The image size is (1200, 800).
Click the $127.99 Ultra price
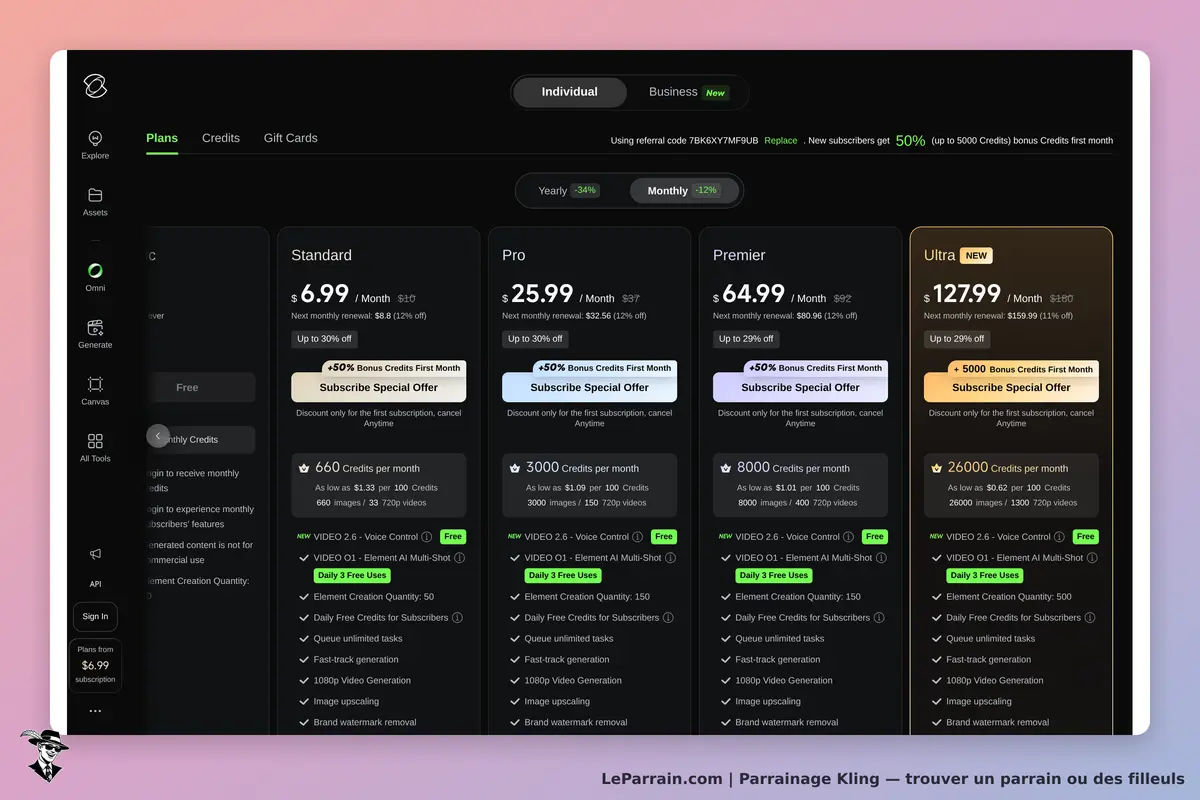(963, 294)
